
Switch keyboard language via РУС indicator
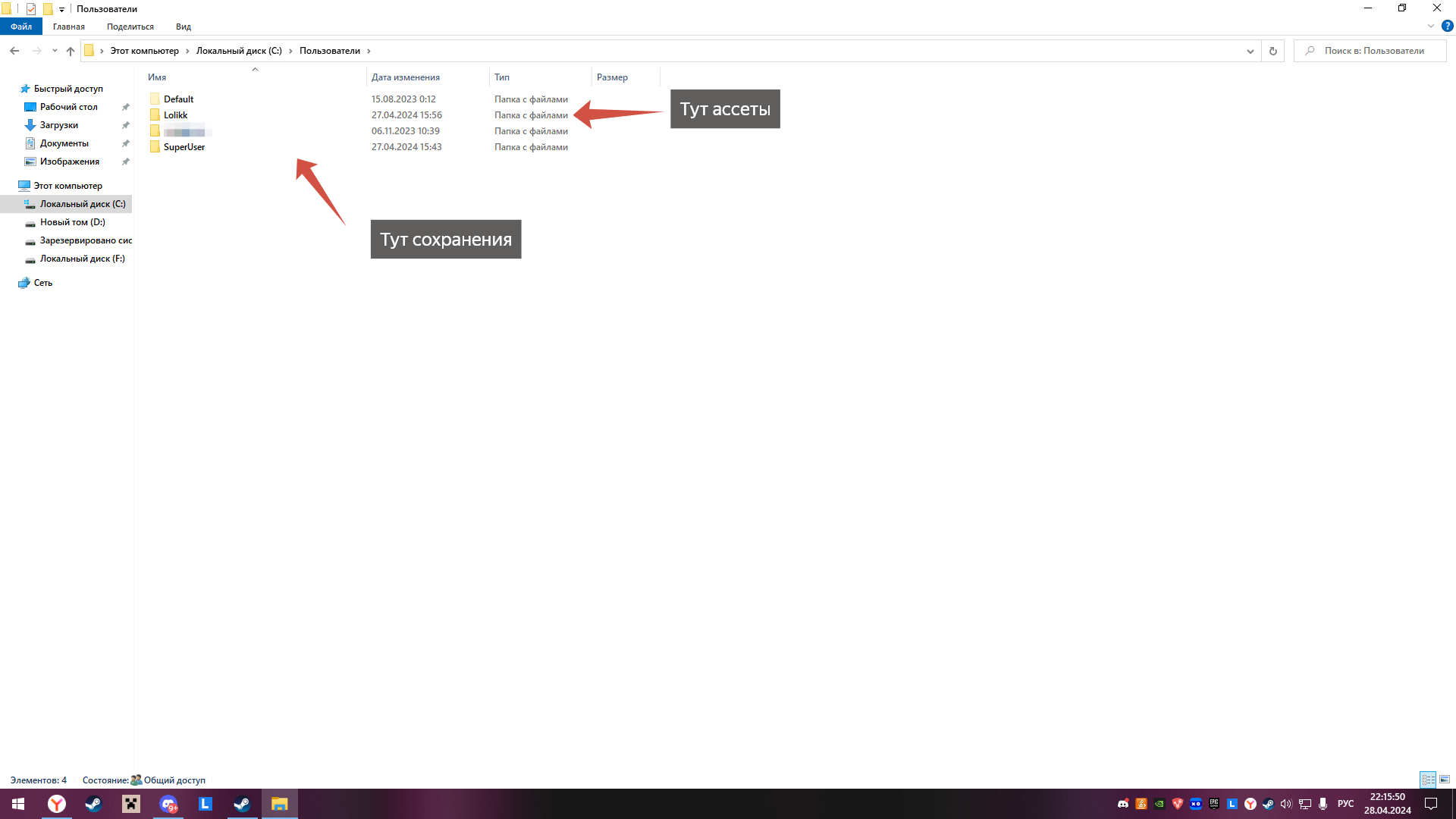click(1346, 804)
